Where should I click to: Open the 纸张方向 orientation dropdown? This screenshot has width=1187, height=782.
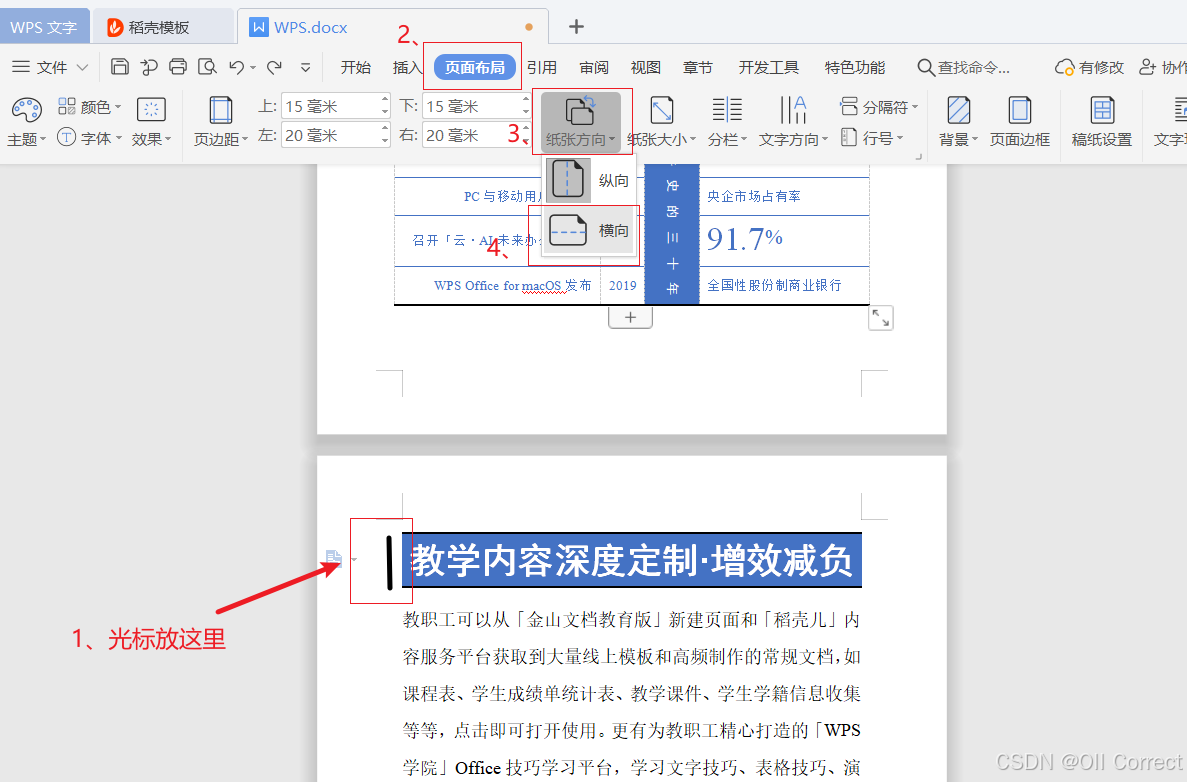(x=581, y=122)
